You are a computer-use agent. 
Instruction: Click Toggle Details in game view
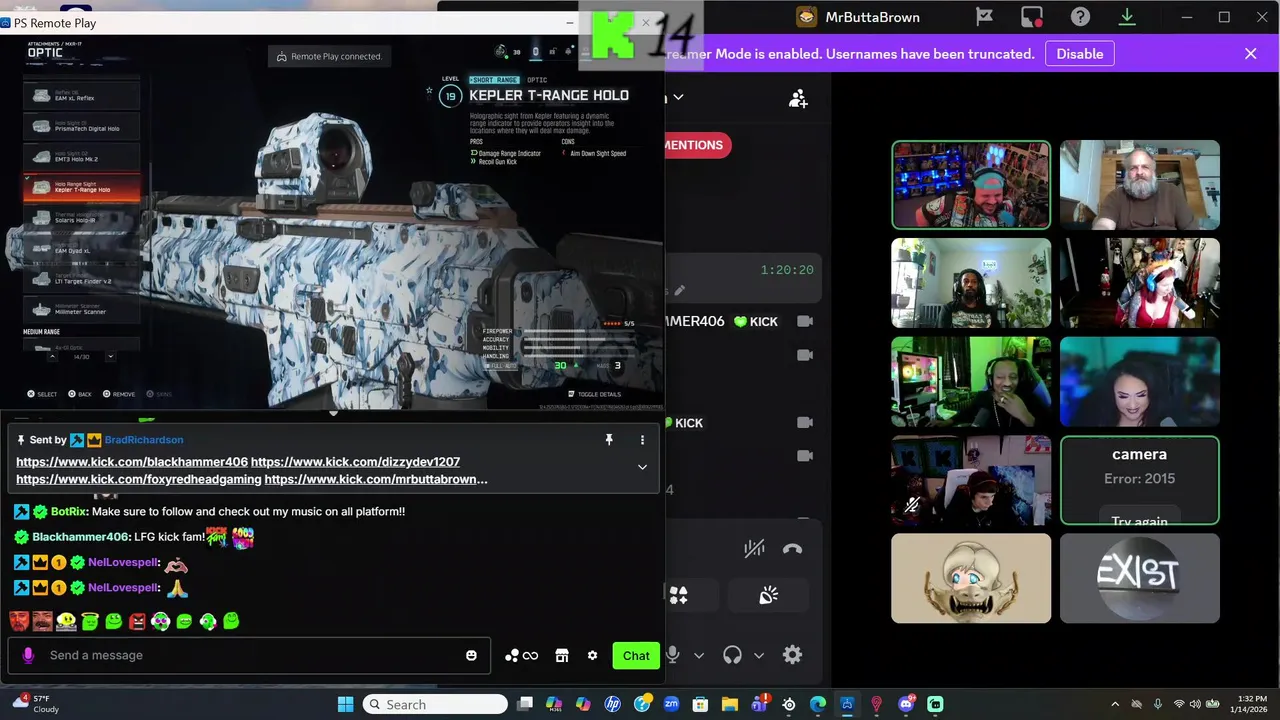[x=594, y=394]
